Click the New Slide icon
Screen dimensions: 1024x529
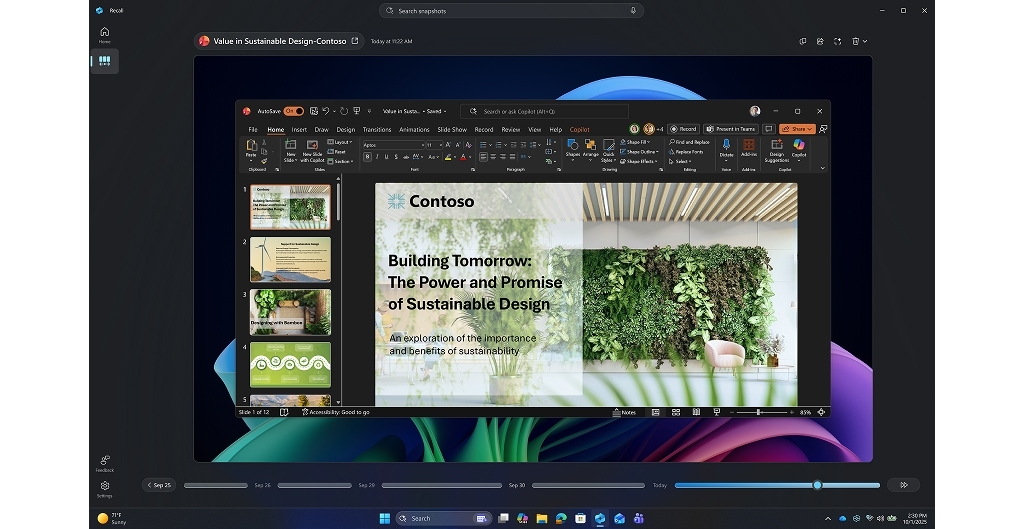click(x=291, y=144)
